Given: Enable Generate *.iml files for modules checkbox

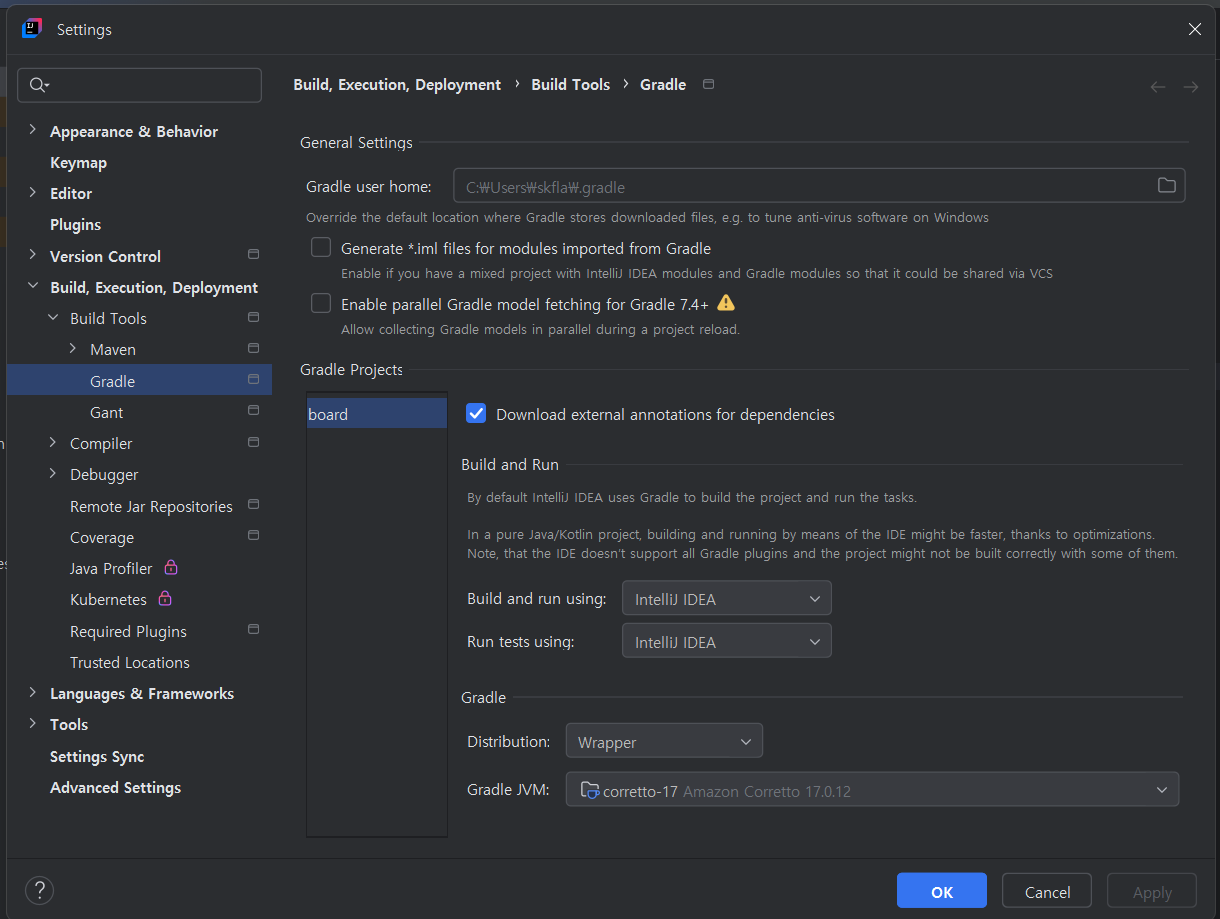Looking at the screenshot, I should [321, 247].
